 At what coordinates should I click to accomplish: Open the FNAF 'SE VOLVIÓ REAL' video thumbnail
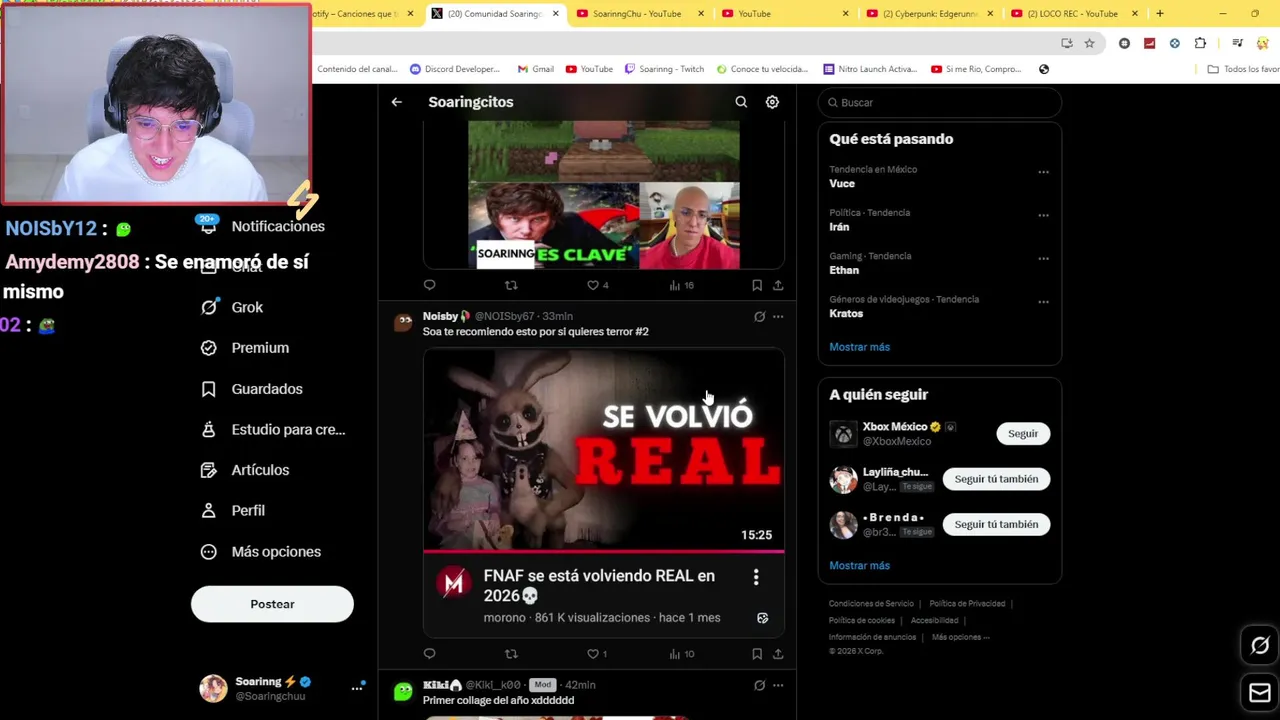tap(604, 450)
